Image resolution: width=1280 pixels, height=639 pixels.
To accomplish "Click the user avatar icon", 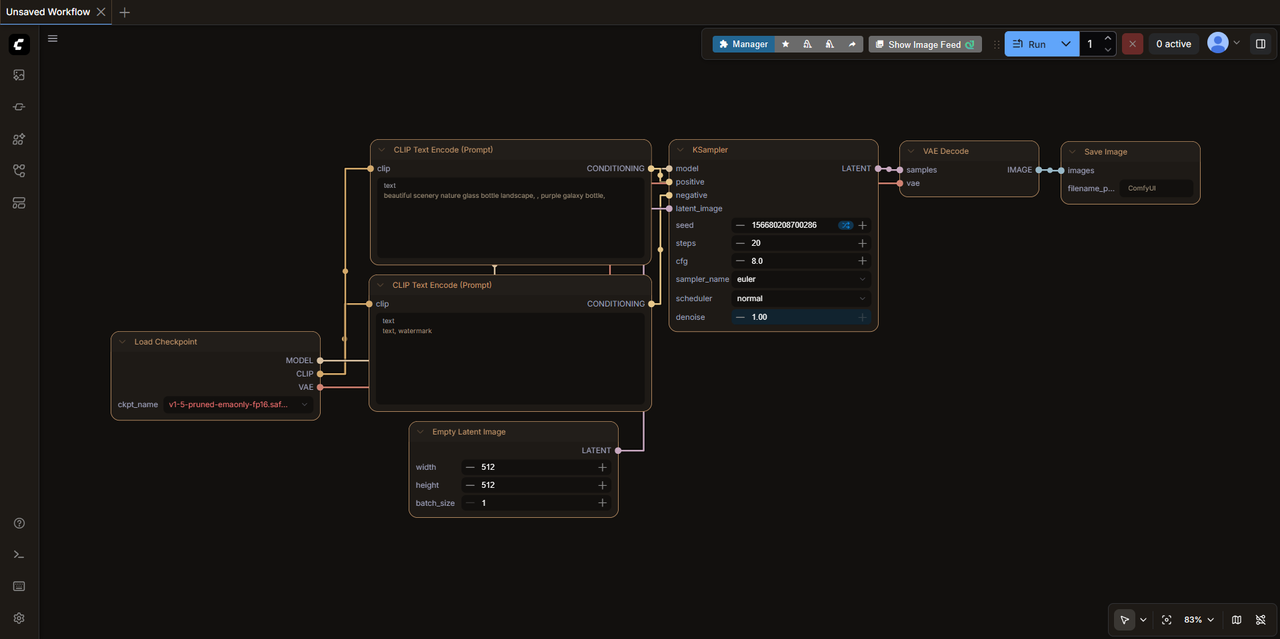I will click(1217, 43).
